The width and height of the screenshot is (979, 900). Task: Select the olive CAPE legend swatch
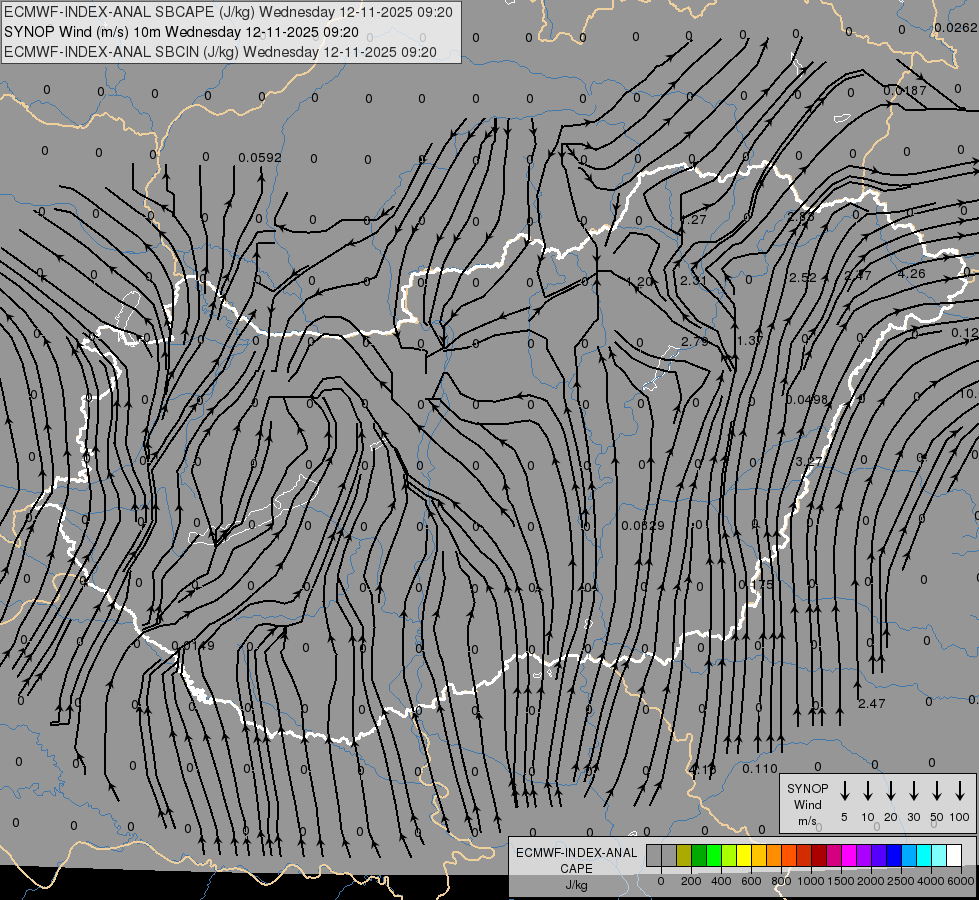coord(684,855)
